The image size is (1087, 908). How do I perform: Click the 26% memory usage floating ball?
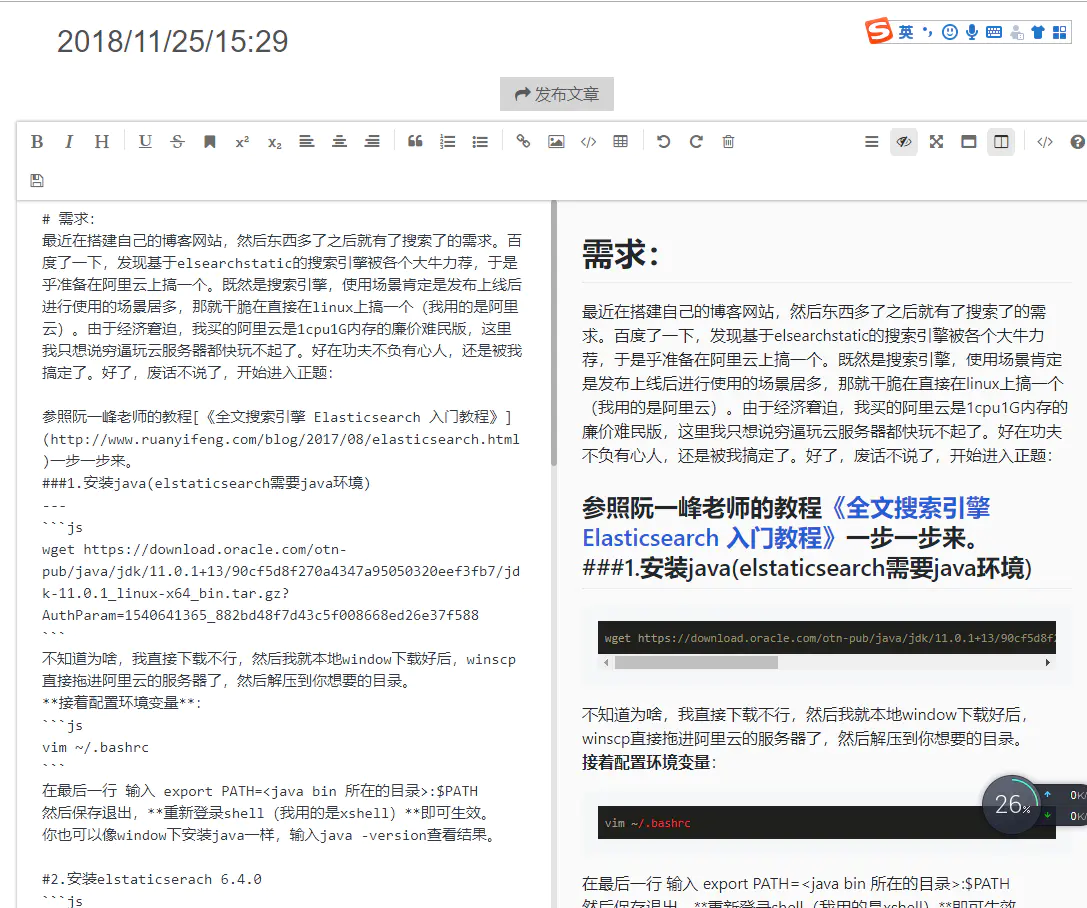1011,804
